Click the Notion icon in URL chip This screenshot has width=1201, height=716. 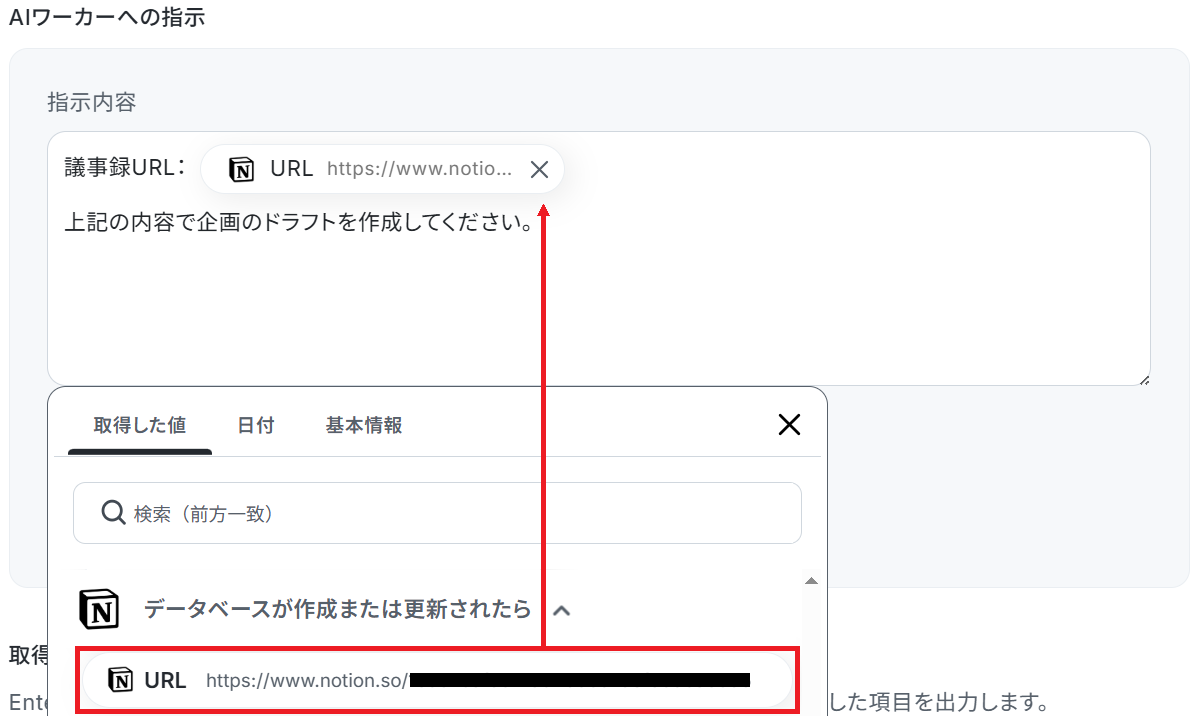(x=242, y=169)
